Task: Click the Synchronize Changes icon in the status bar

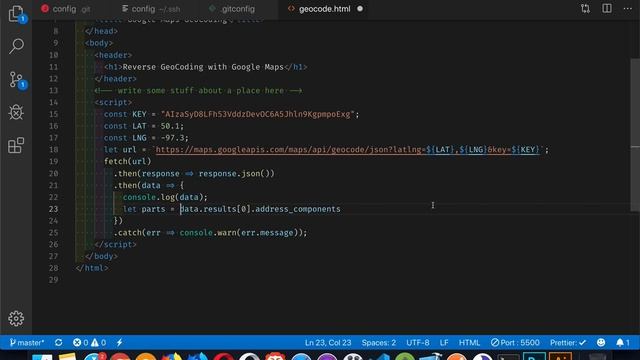Action: tap(58, 342)
